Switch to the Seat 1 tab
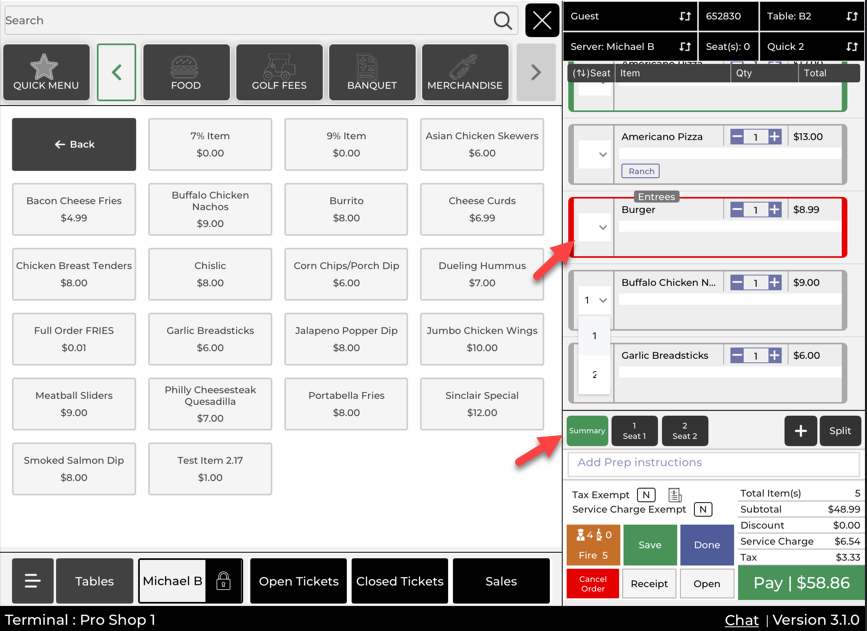This screenshot has height=631, width=867. pyautogui.click(x=634, y=431)
